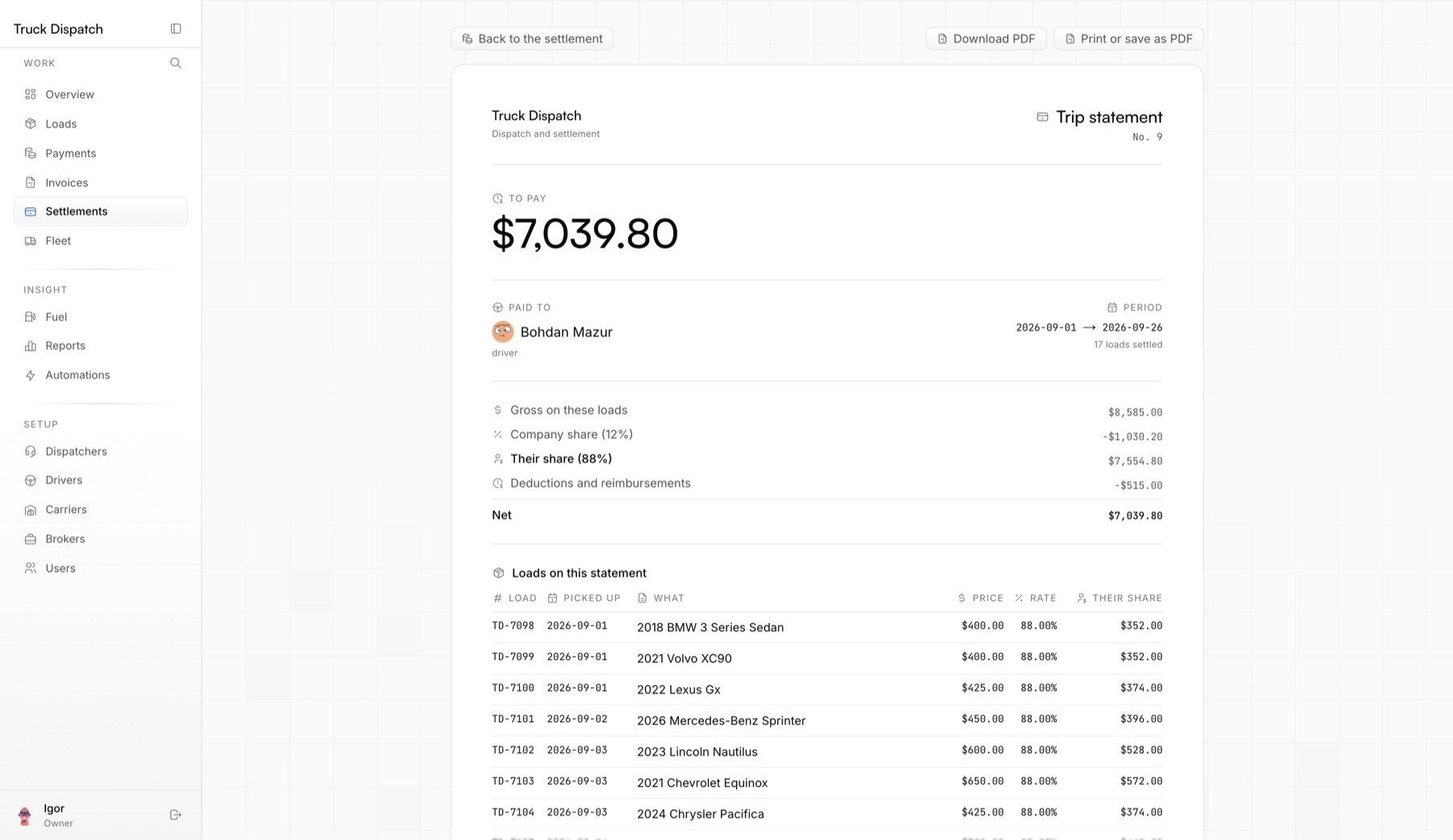Screen dimensions: 1453x840
Task: Click the Carriers building icon
Action: click(x=31, y=510)
